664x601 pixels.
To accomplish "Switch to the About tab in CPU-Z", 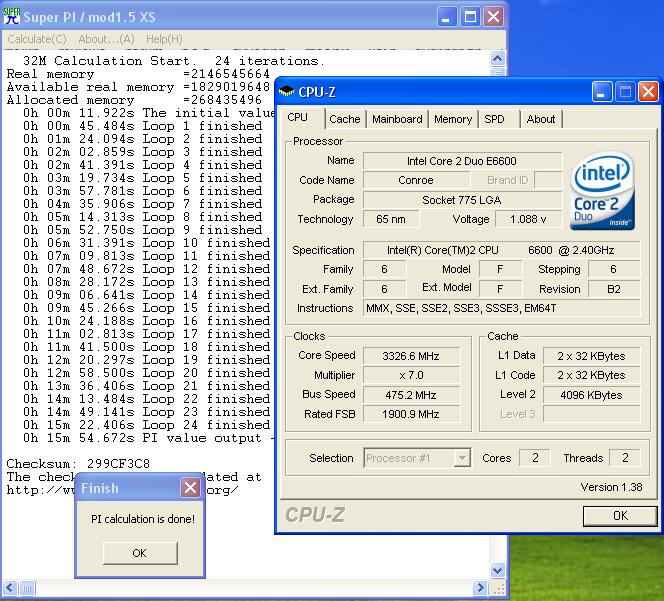I will 541,119.
